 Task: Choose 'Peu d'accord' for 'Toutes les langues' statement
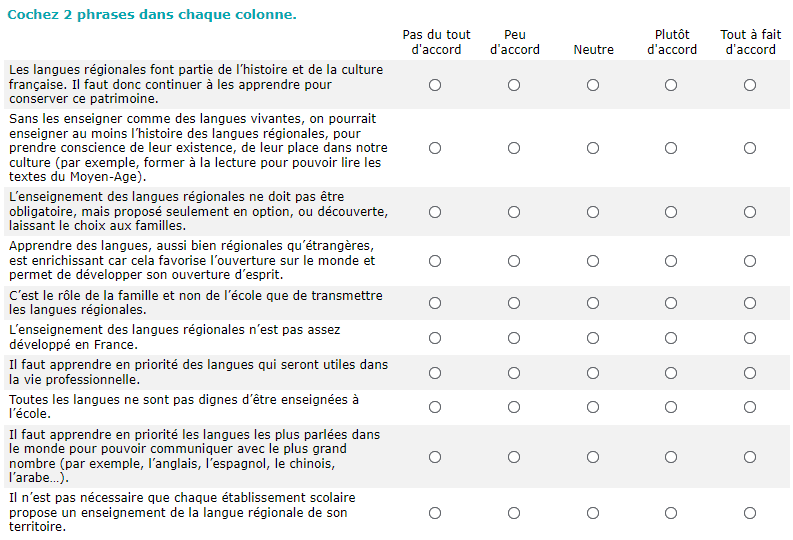pos(514,407)
